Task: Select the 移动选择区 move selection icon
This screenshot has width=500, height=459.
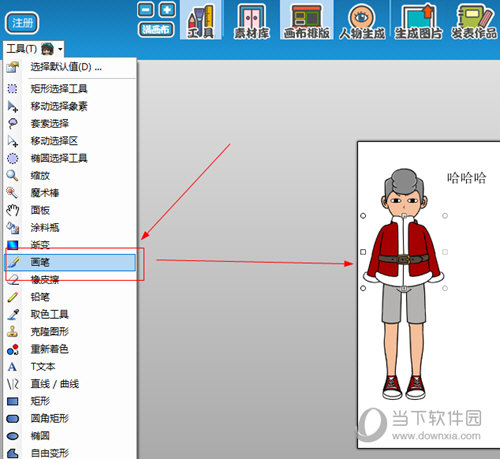Action: (x=13, y=141)
